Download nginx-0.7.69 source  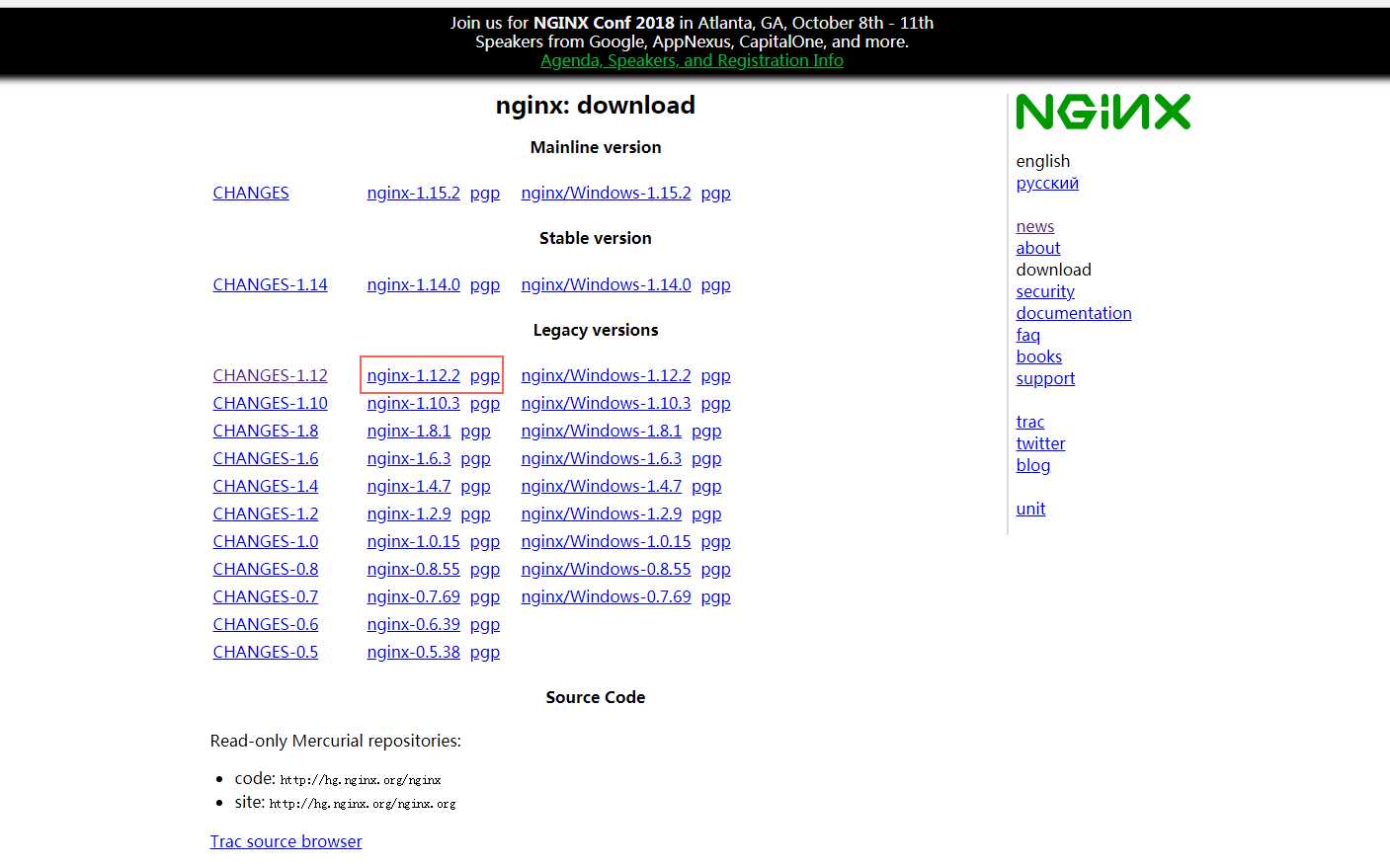(x=413, y=596)
